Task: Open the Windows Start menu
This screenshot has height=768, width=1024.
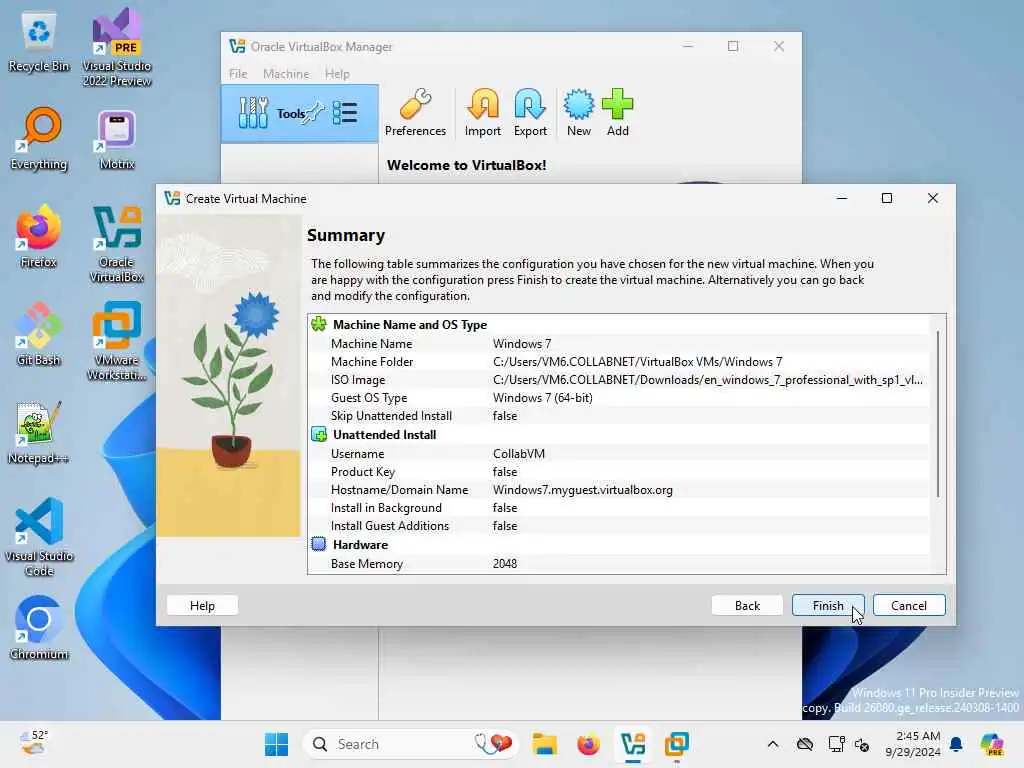Action: point(276,744)
